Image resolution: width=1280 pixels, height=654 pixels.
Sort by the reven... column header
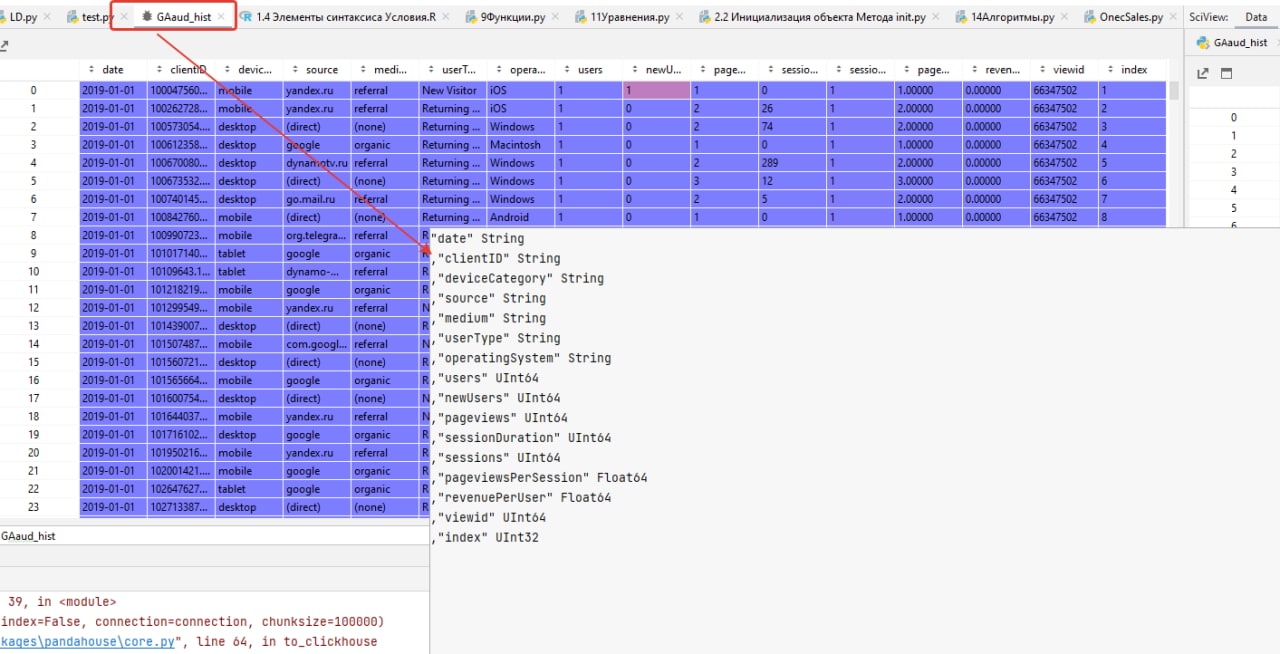click(x=997, y=70)
